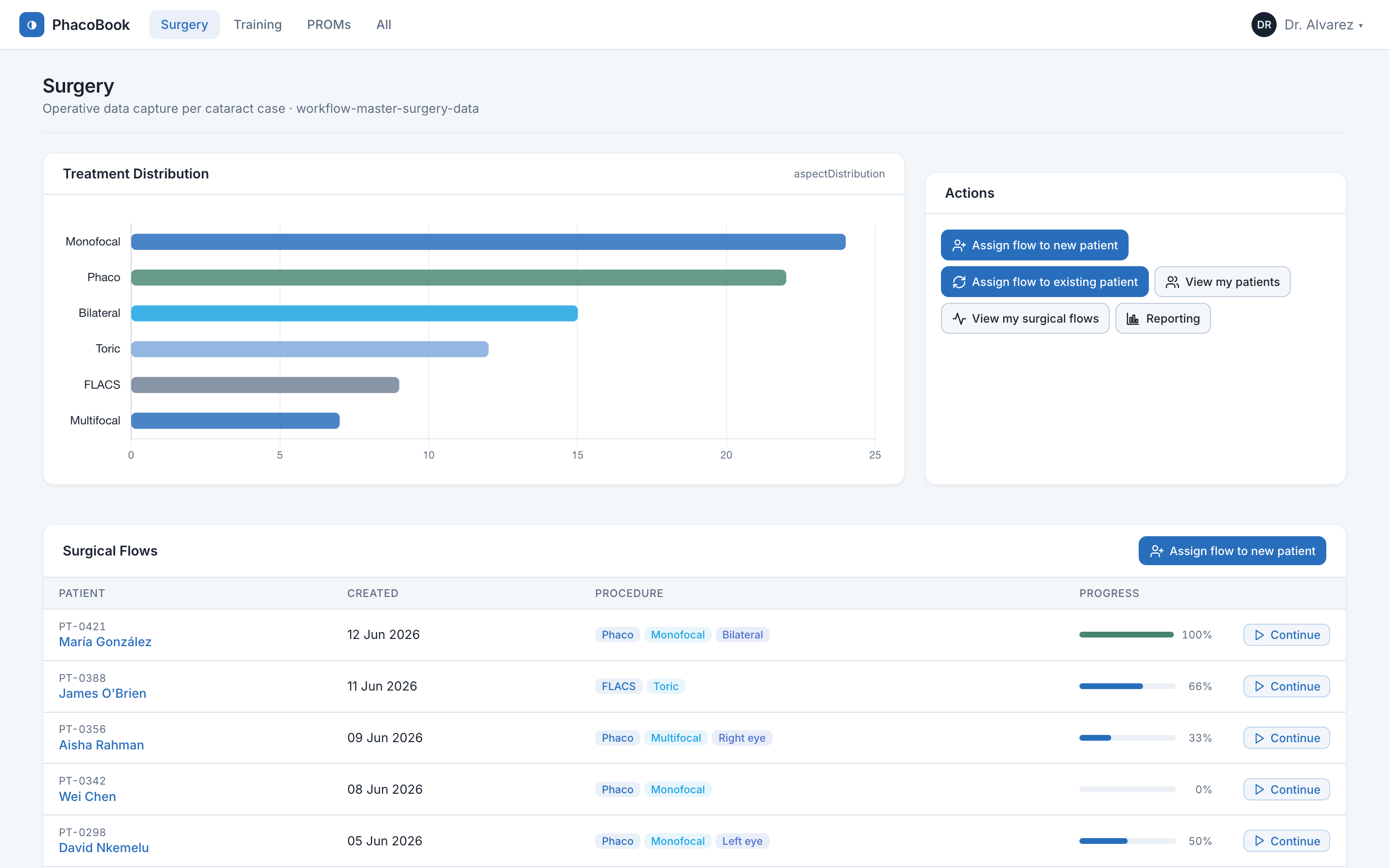Click the FLACS tag in James O'Brien's row
Screen dimensions: 1389x868
pos(618,687)
